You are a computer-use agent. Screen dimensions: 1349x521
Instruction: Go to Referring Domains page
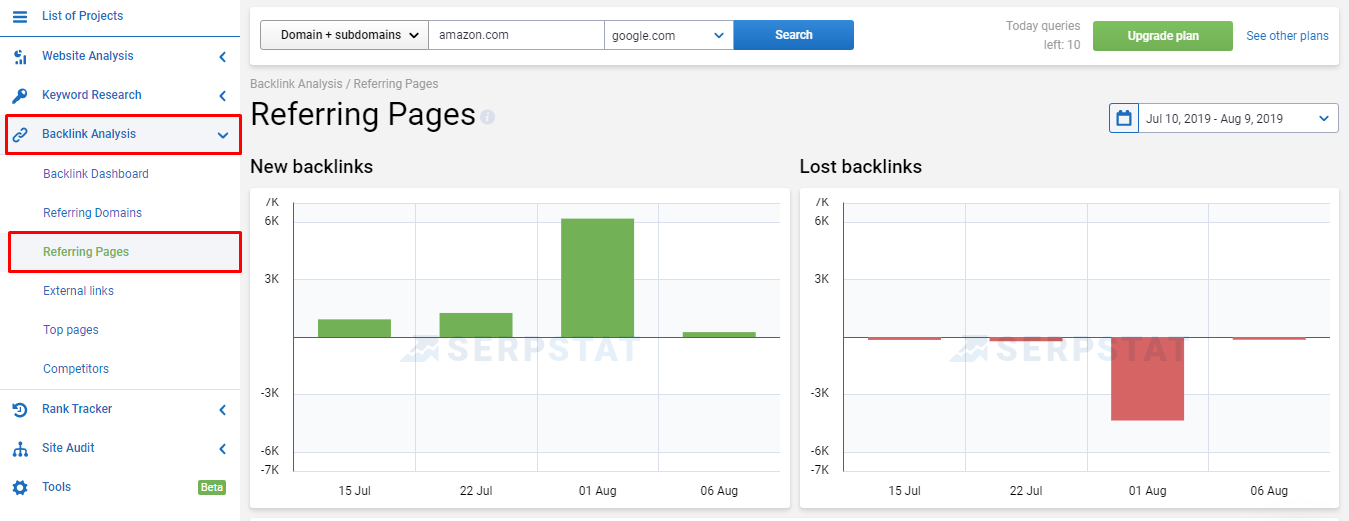[92, 213]
